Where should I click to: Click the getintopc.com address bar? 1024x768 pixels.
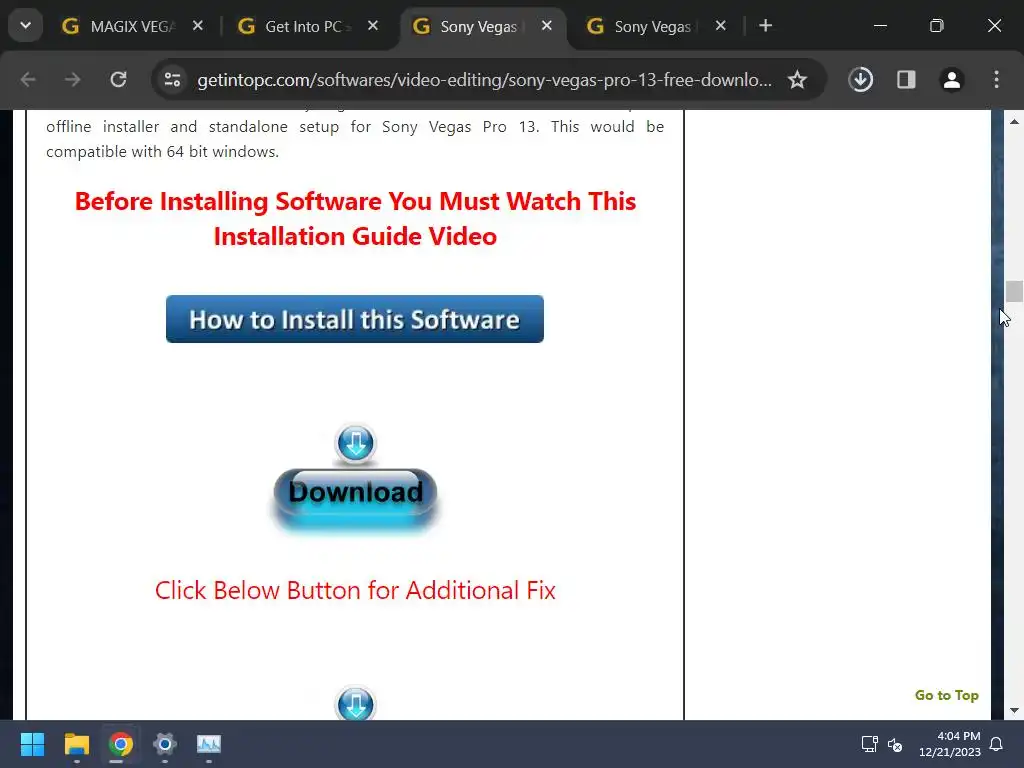tap(484, 80)
